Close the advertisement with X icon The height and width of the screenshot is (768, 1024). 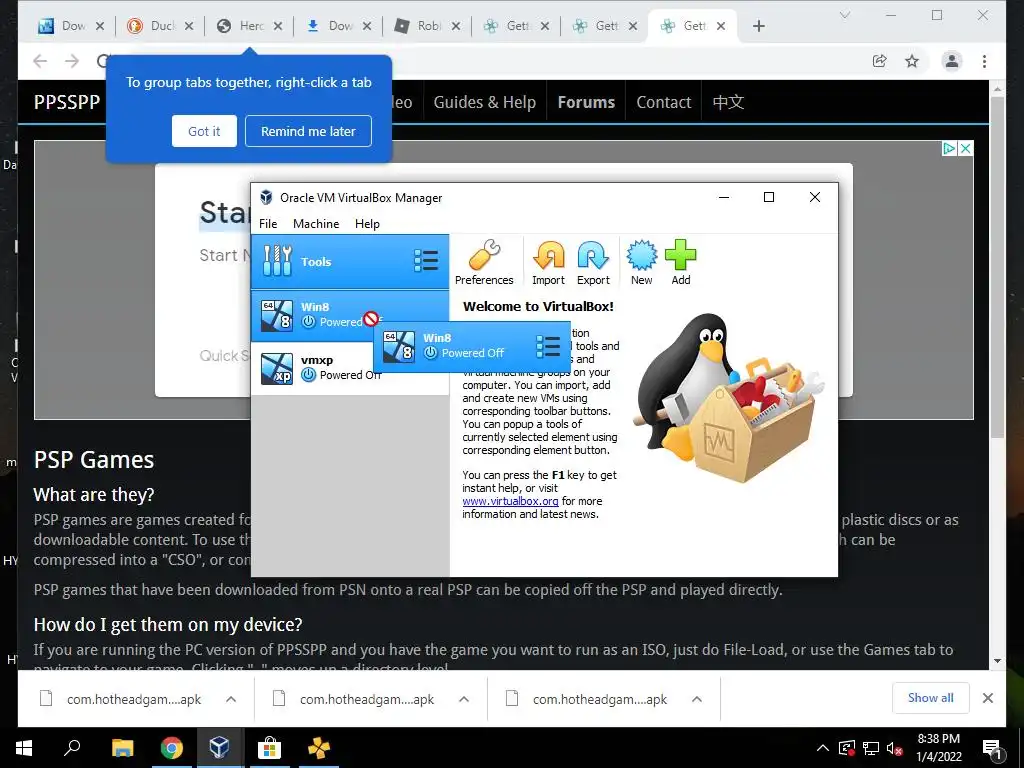pyautogui.click(x=965, y=148)
